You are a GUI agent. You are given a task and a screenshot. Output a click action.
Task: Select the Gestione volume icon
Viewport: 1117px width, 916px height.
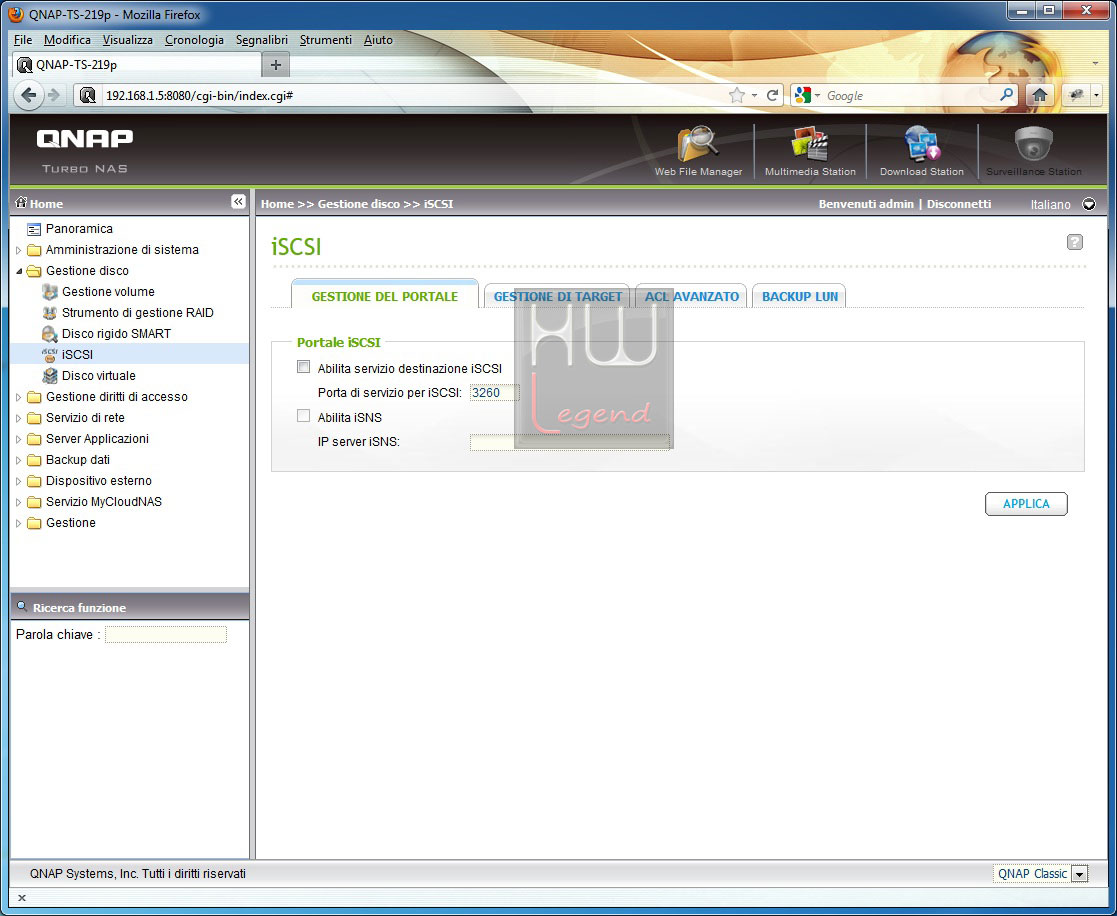point(50,292)
